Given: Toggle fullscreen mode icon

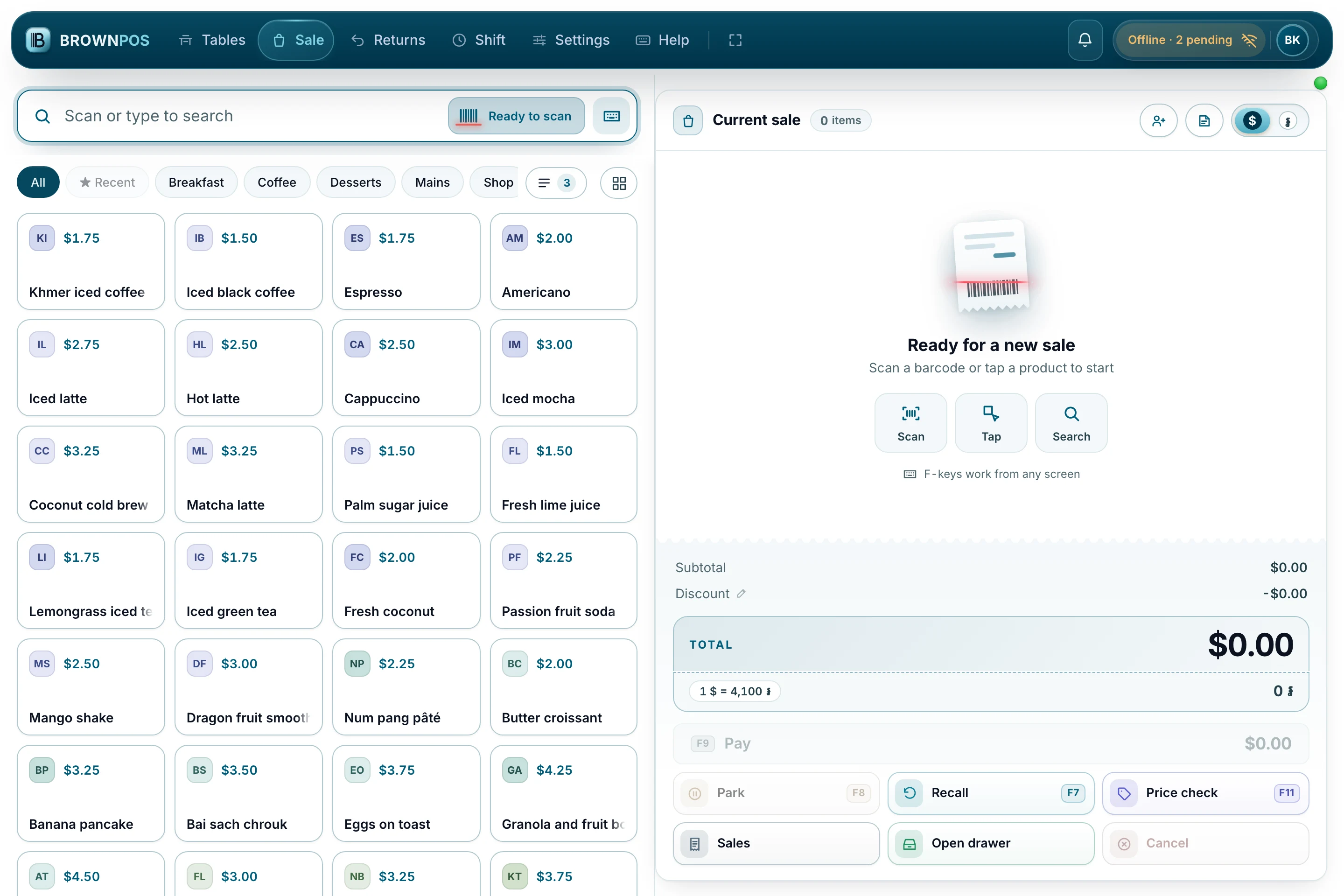Looking at the screenshot, I should (x=735, y=40).
